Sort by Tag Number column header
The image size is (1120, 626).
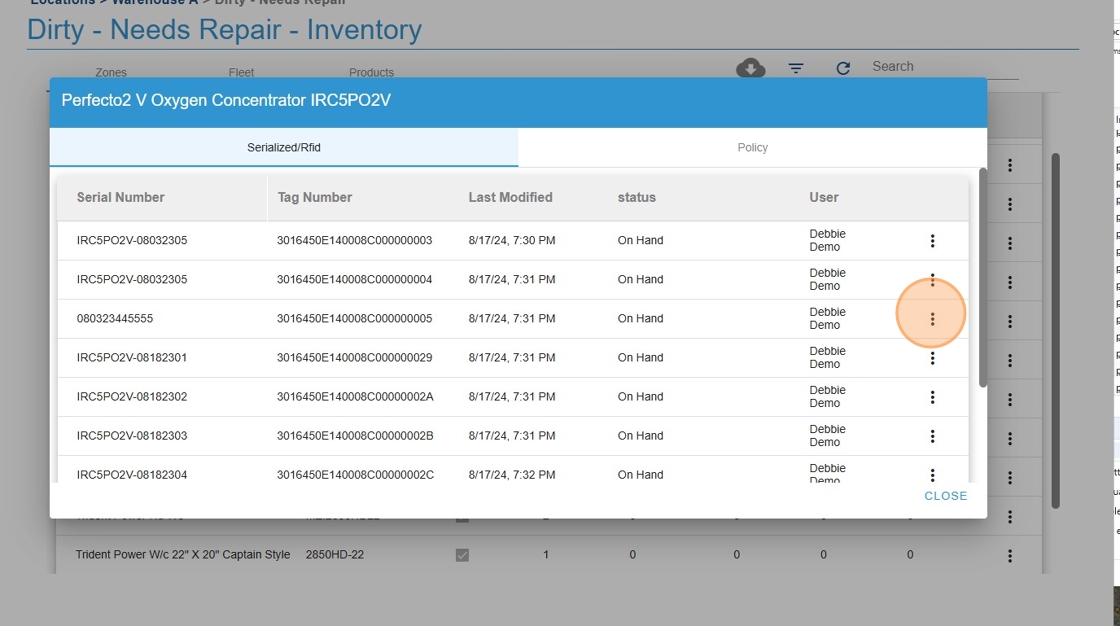click(x=315, y=197)
